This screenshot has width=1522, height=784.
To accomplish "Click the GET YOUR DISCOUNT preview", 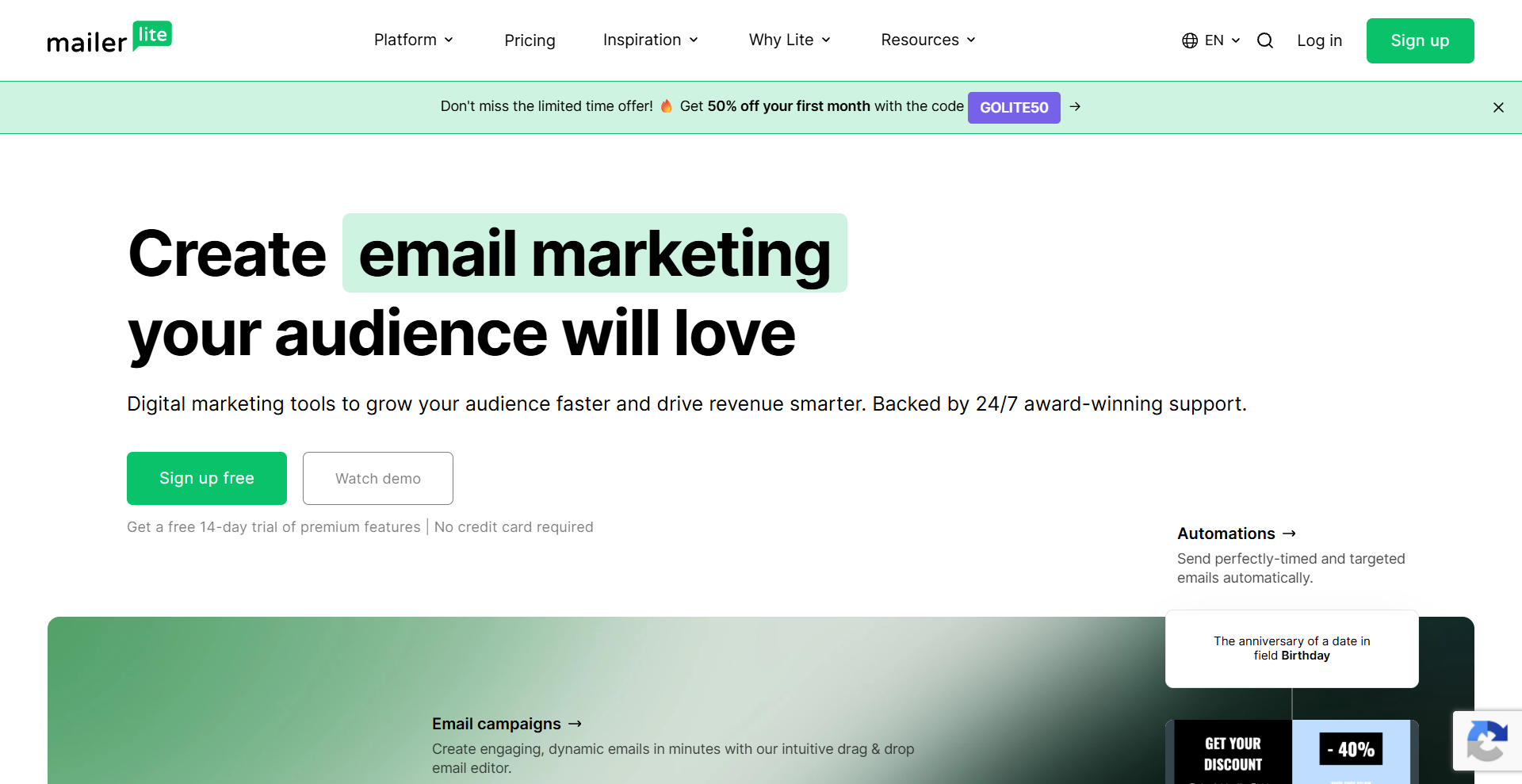I will pos(1233,754).
